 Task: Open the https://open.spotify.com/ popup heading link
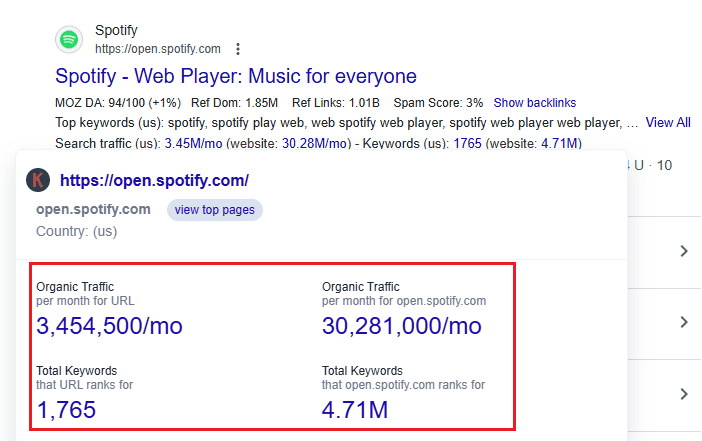154,180
